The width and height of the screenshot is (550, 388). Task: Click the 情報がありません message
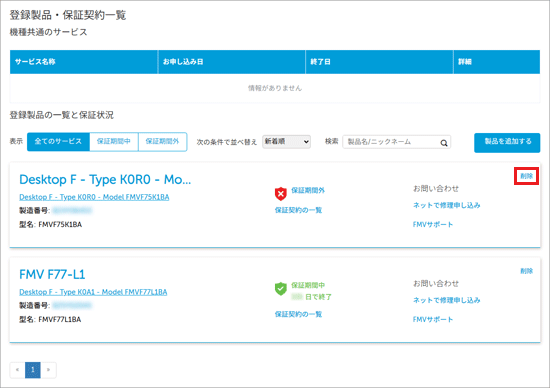(275, 88)
